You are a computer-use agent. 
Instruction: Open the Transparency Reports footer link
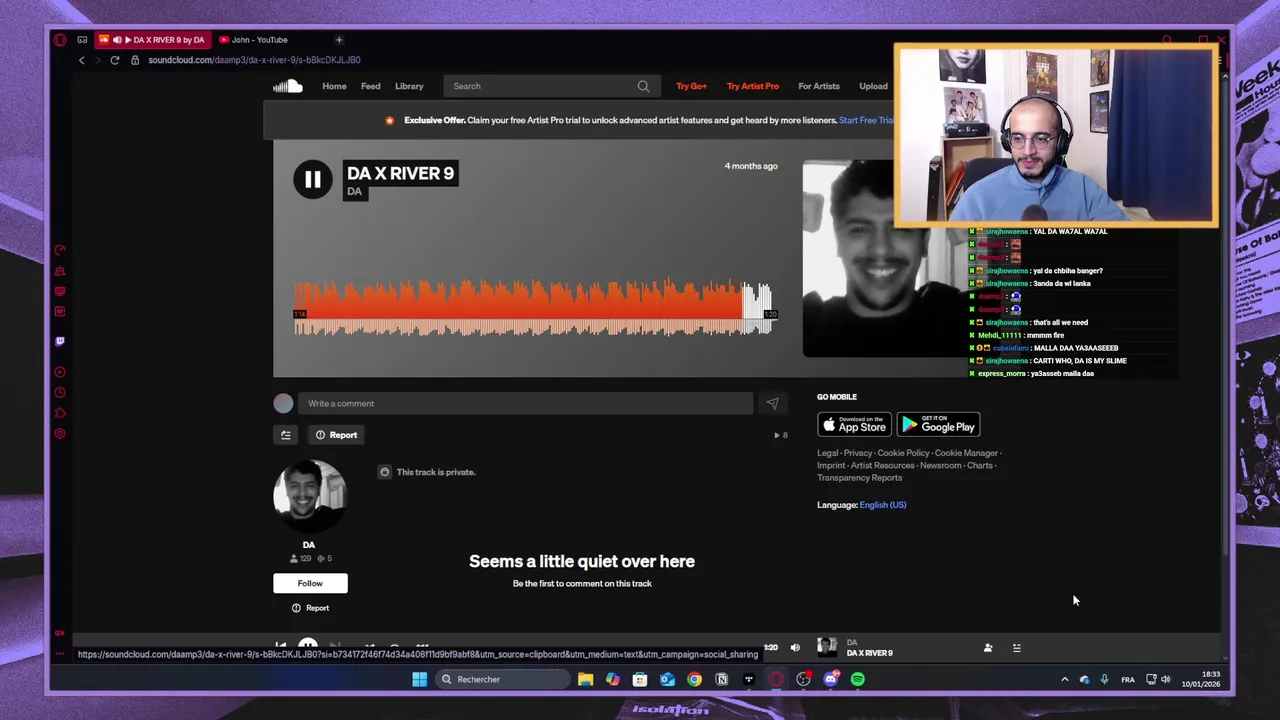[859, 478]
